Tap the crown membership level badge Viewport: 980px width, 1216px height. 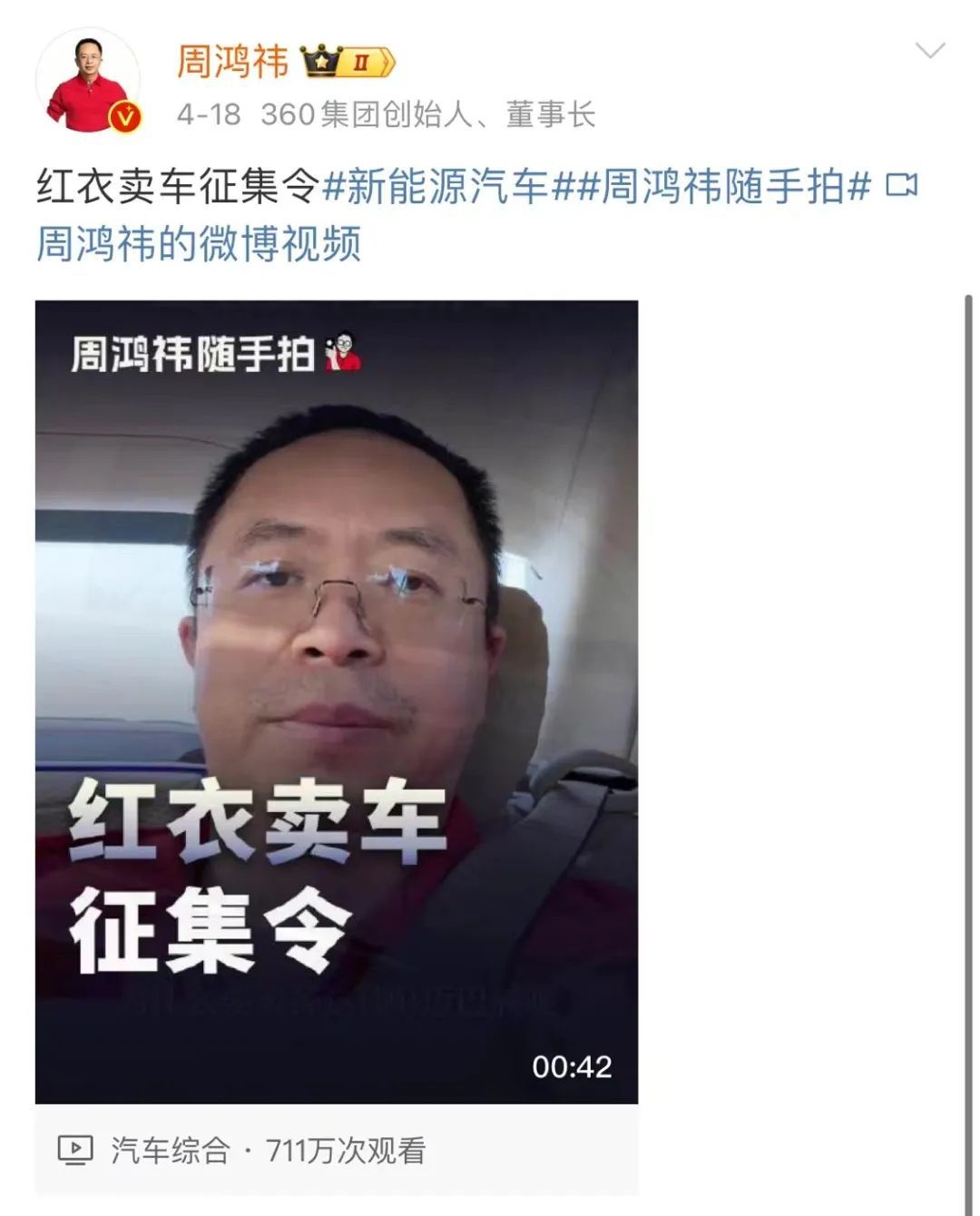pyautogui.click(x=348, y=62)
